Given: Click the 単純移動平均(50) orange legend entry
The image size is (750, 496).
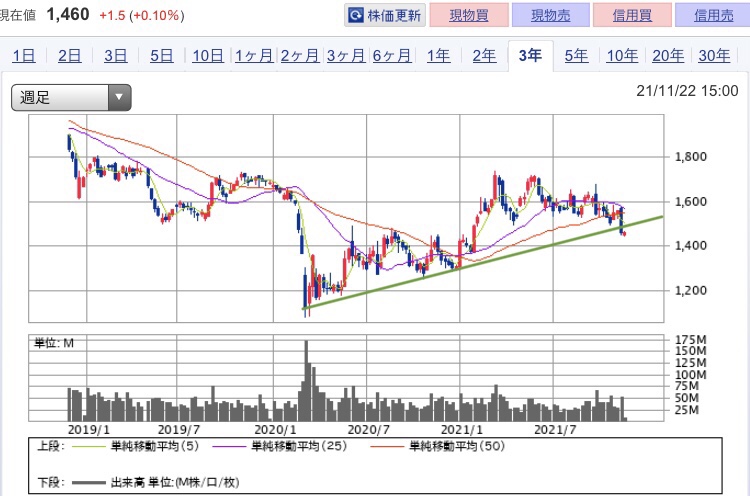Looking at the screenshot, I should coord(437,446).
